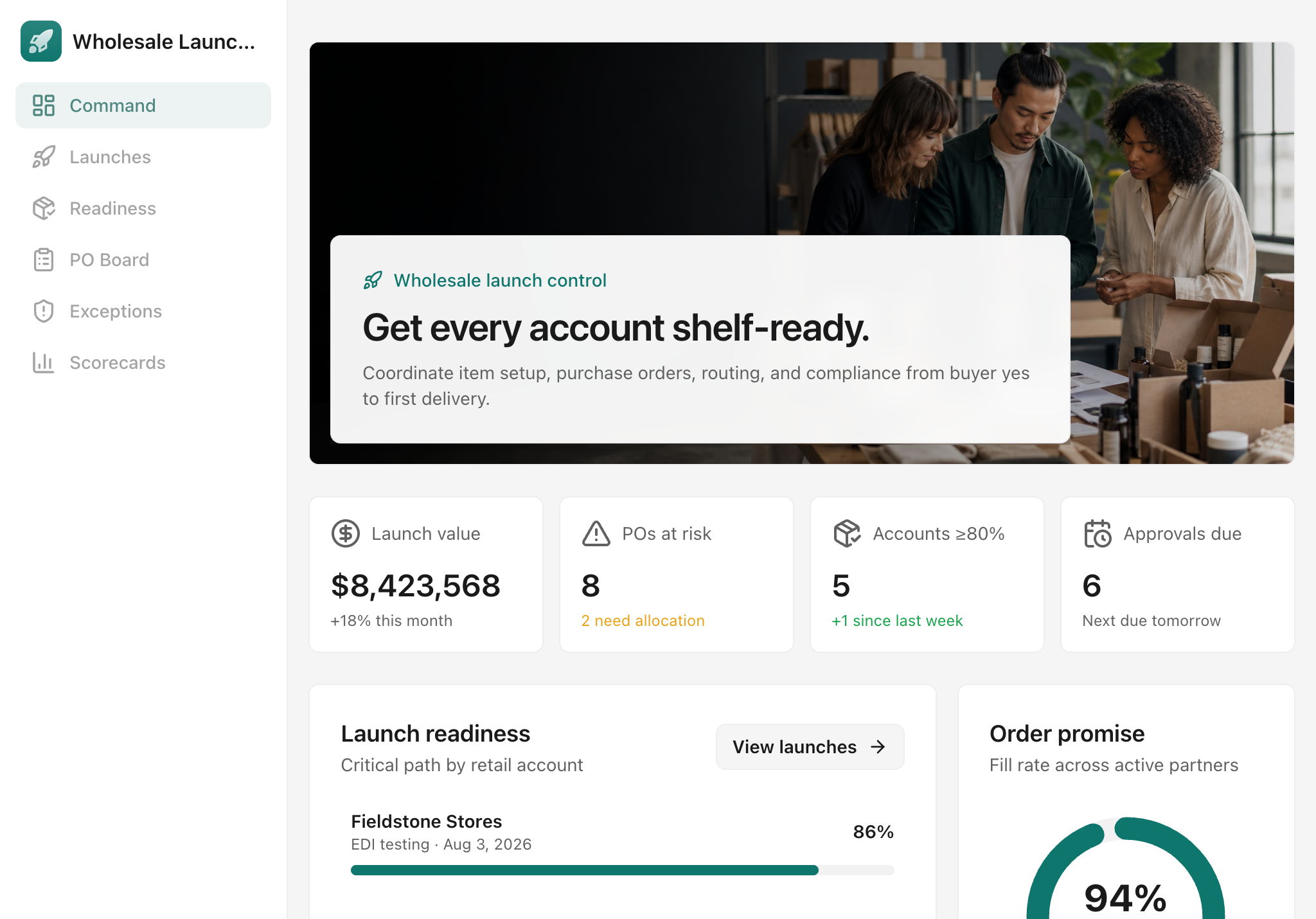Screen dimensions: 1316x919
Task: Click the warning triangle on POs at risk
Action: coord(596,533)
